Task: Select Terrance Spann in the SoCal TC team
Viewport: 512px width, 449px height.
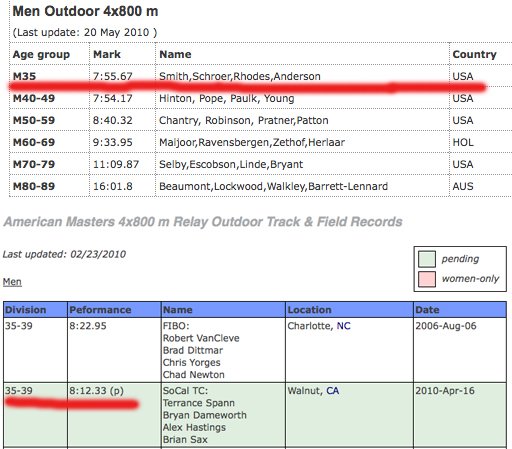Action: [199, 403]
